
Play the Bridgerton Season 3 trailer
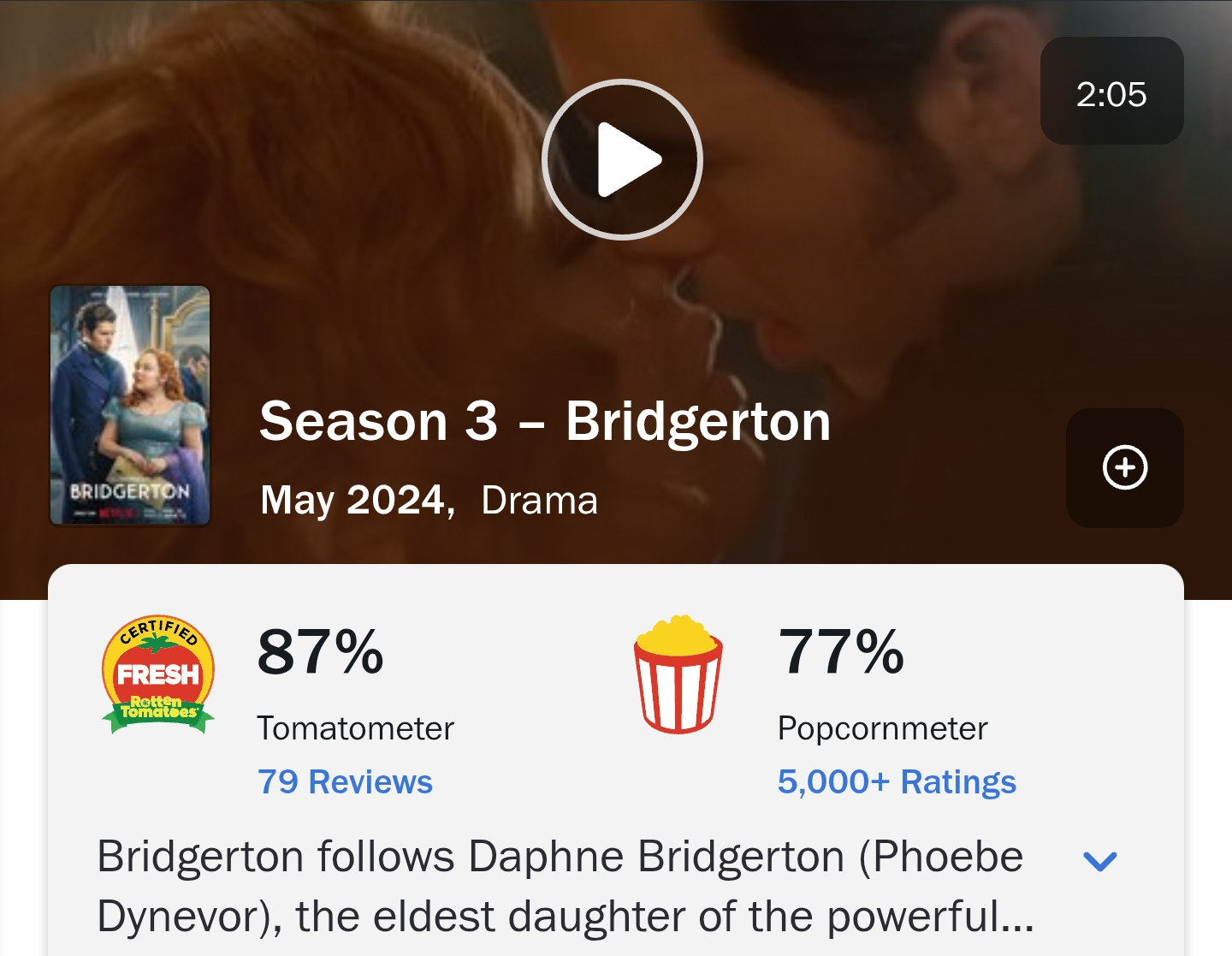[x=622, y=159]
